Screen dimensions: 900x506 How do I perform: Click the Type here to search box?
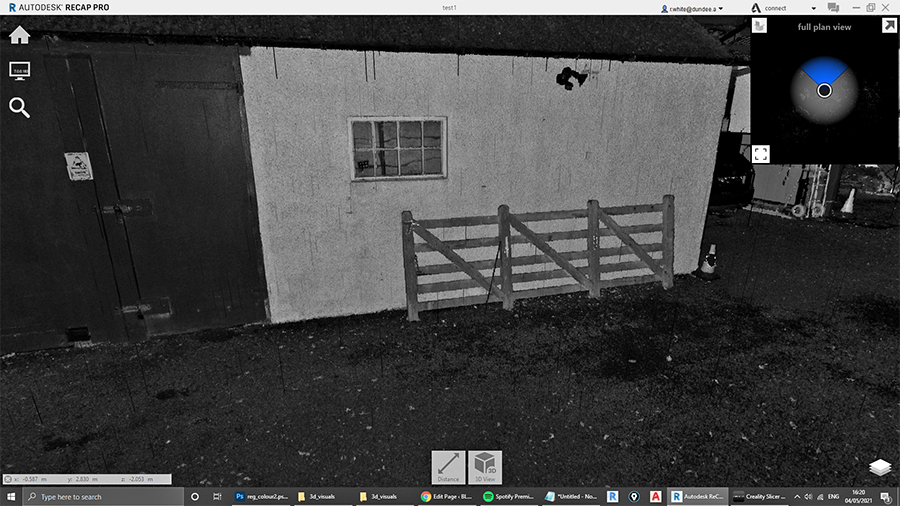(100, 496)
